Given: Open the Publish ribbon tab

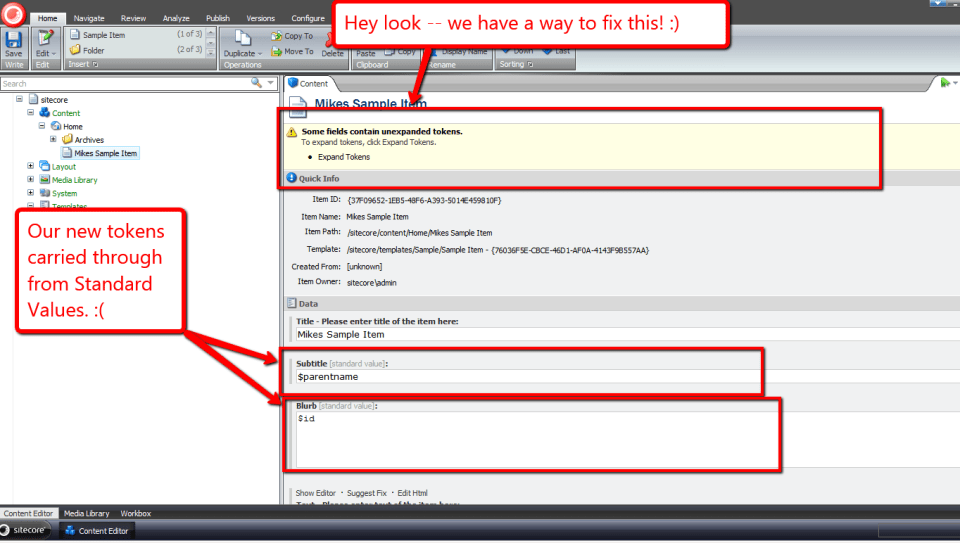Looking at the screenshot, I should tap(217, 18).
